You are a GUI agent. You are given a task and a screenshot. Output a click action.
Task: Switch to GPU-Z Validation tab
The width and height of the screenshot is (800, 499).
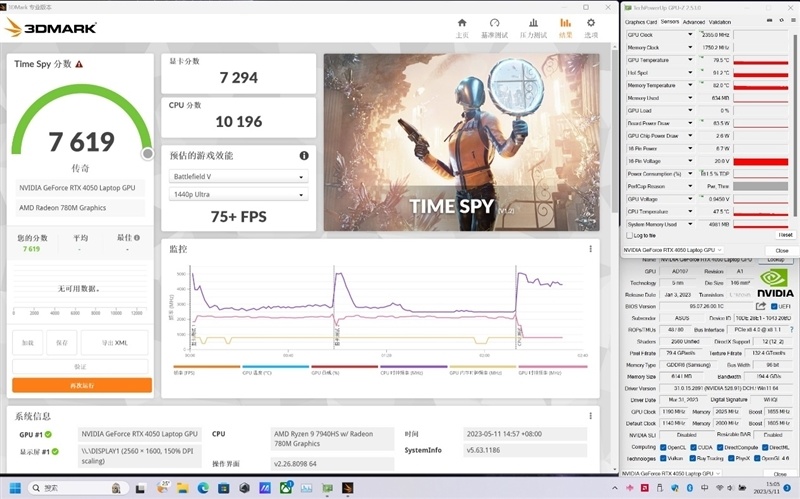pyautogui.click(x=720, y=22)
